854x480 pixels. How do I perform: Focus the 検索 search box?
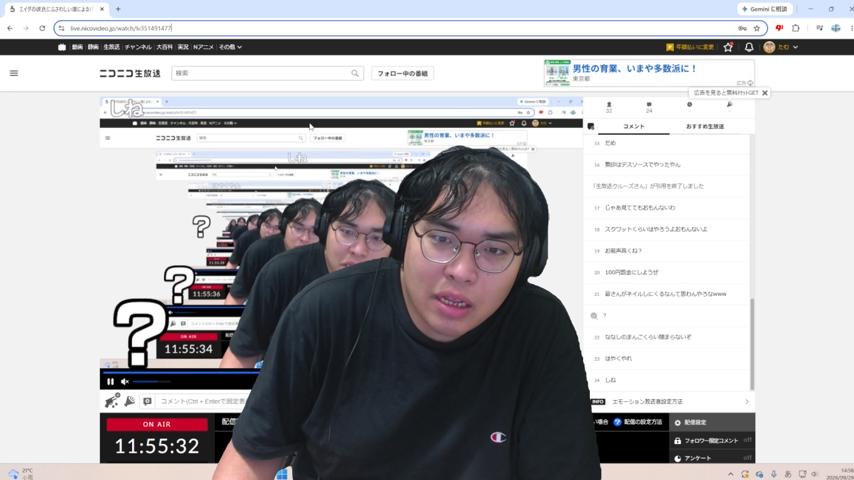(x=261, y=73)
